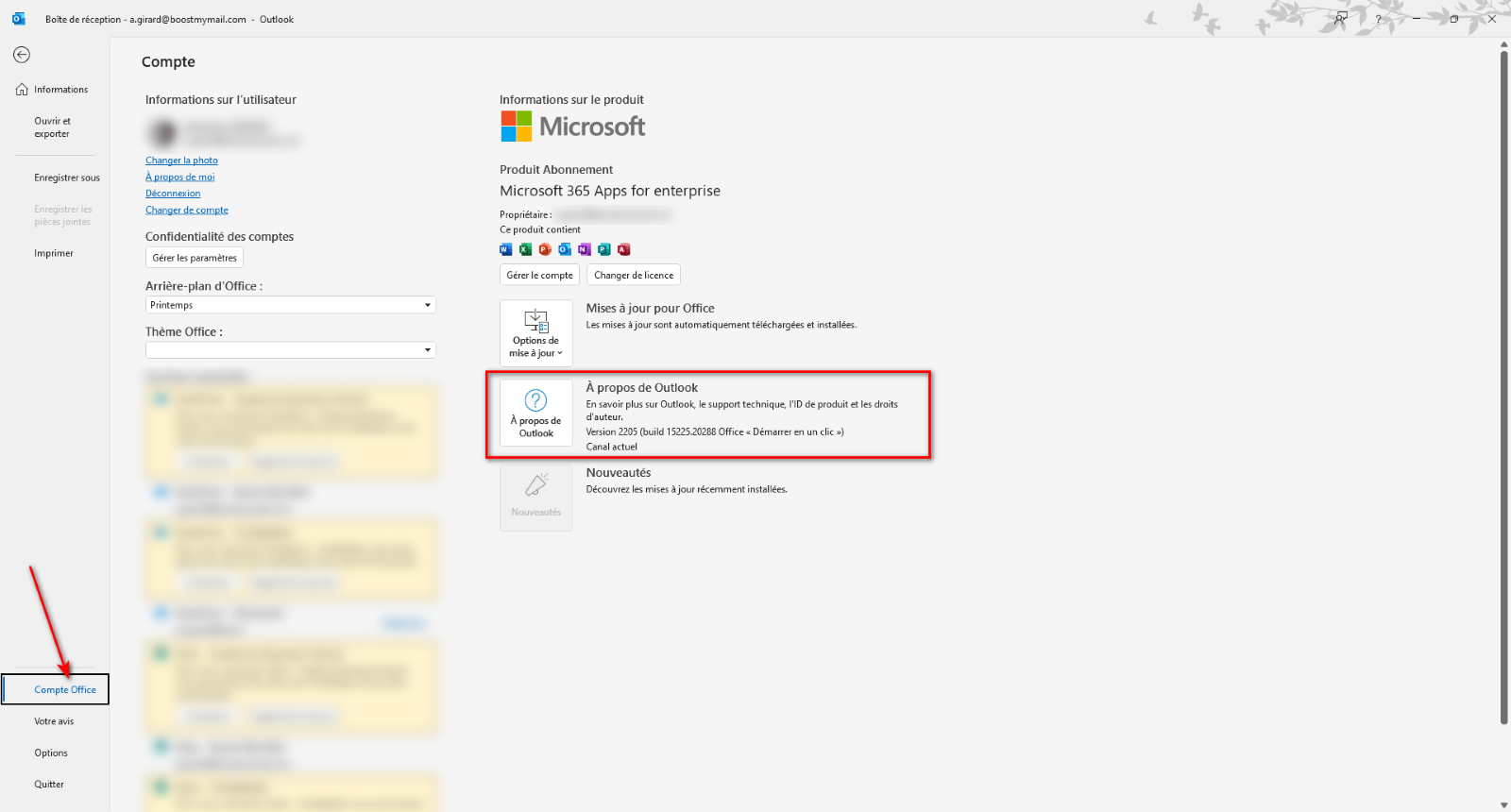Screen dimensions: 1511x812
Task: Open Votre avis
Action: point(55,721)
